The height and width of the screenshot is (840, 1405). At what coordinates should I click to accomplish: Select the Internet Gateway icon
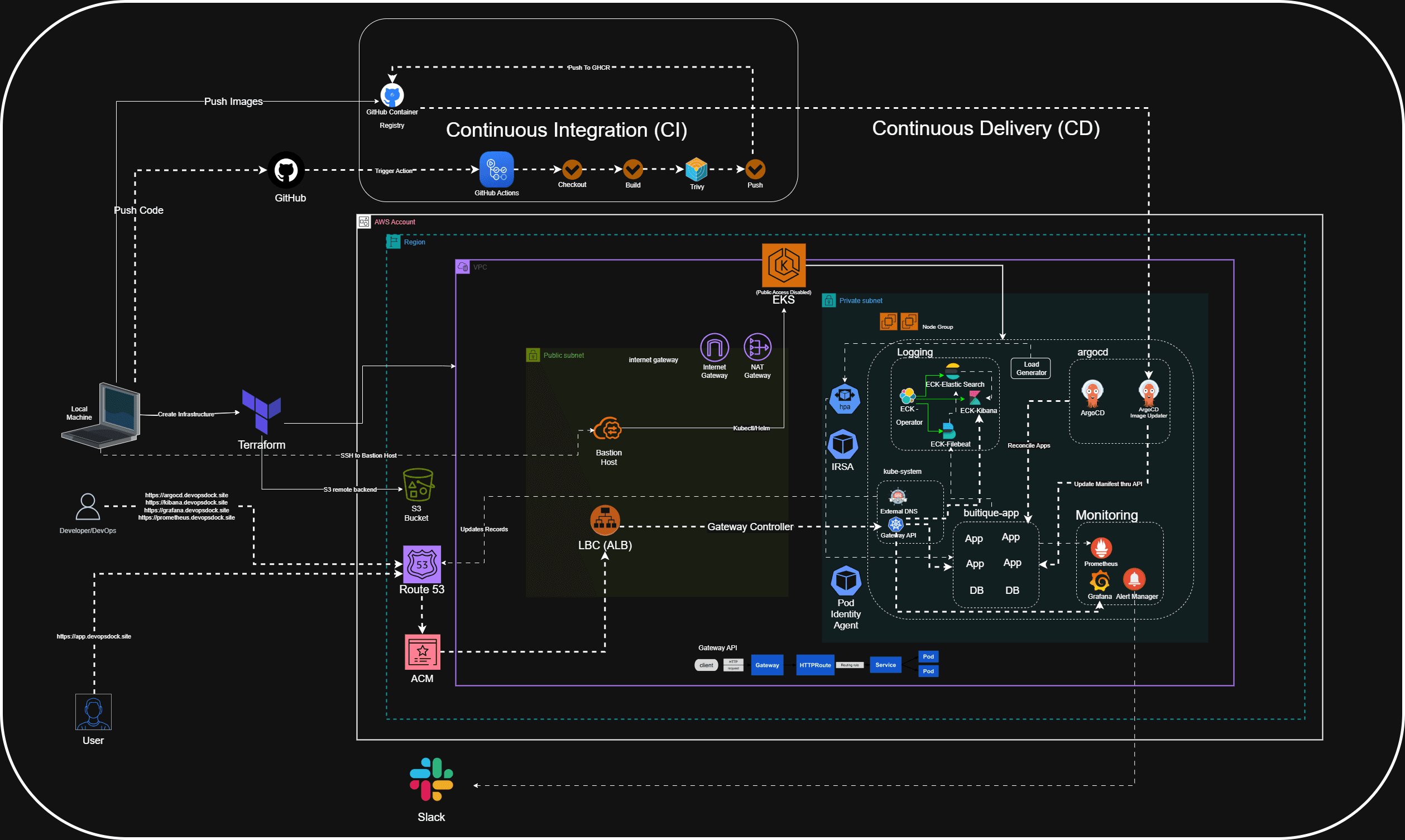[x=715, y=347]
